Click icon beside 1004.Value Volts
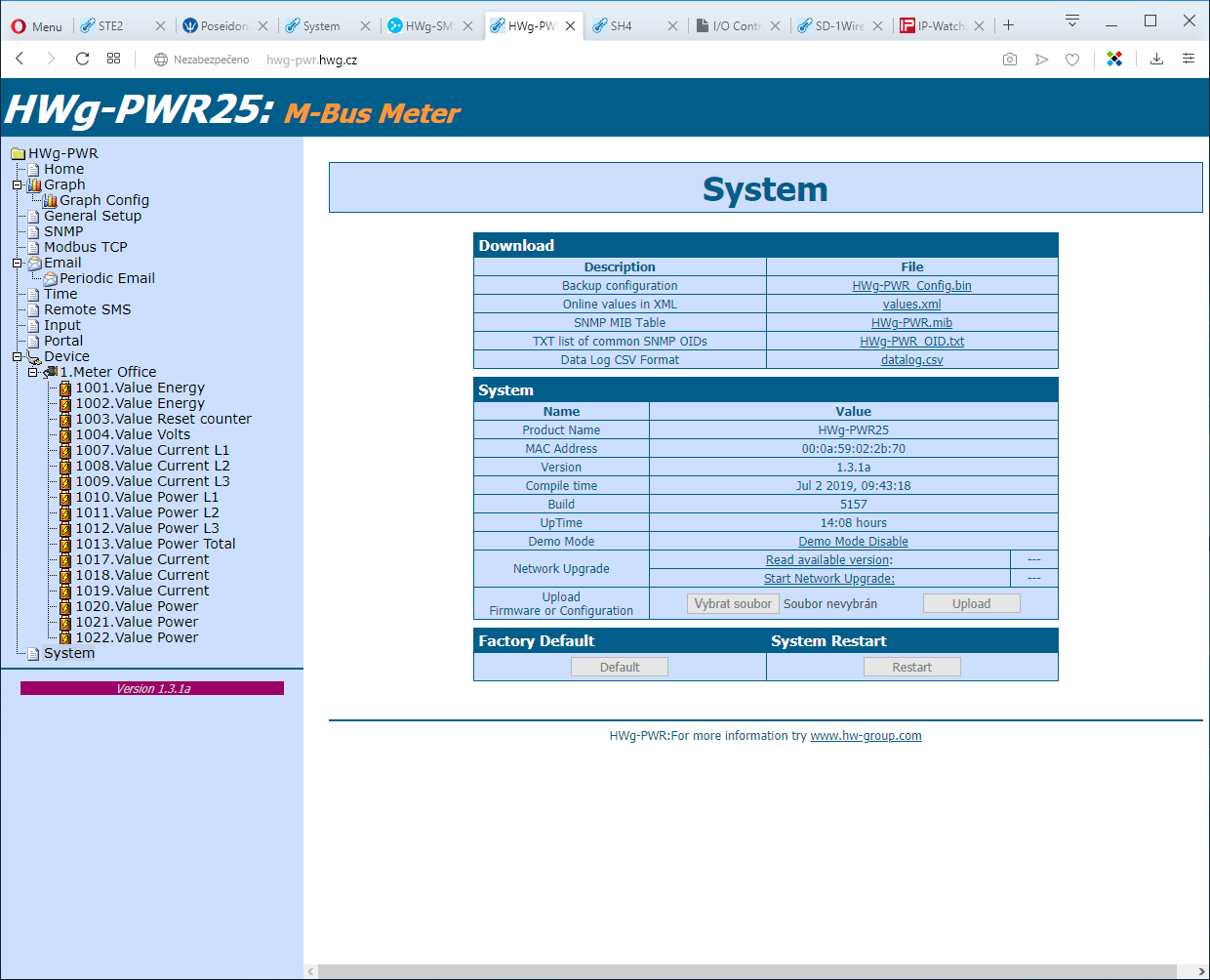Viewport: 1210px width, 980px height. coord(65,434)
